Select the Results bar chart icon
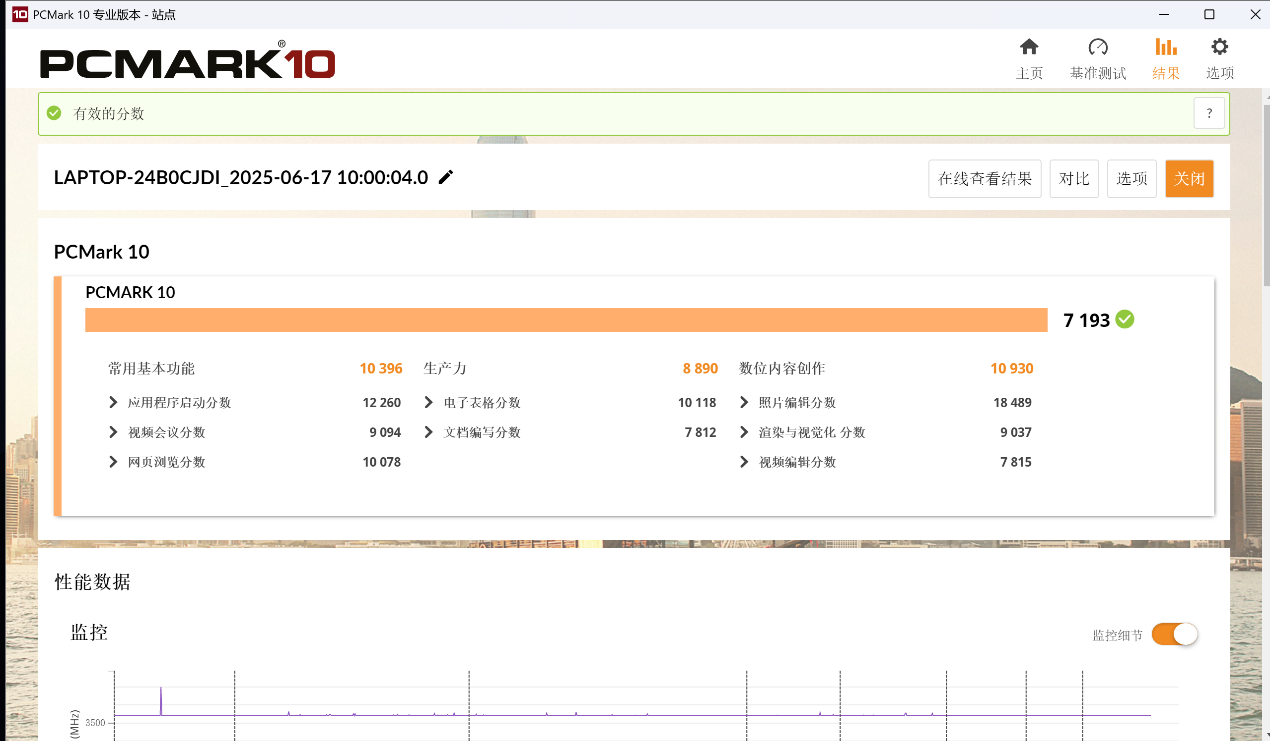 click(x=1166, y=47)
